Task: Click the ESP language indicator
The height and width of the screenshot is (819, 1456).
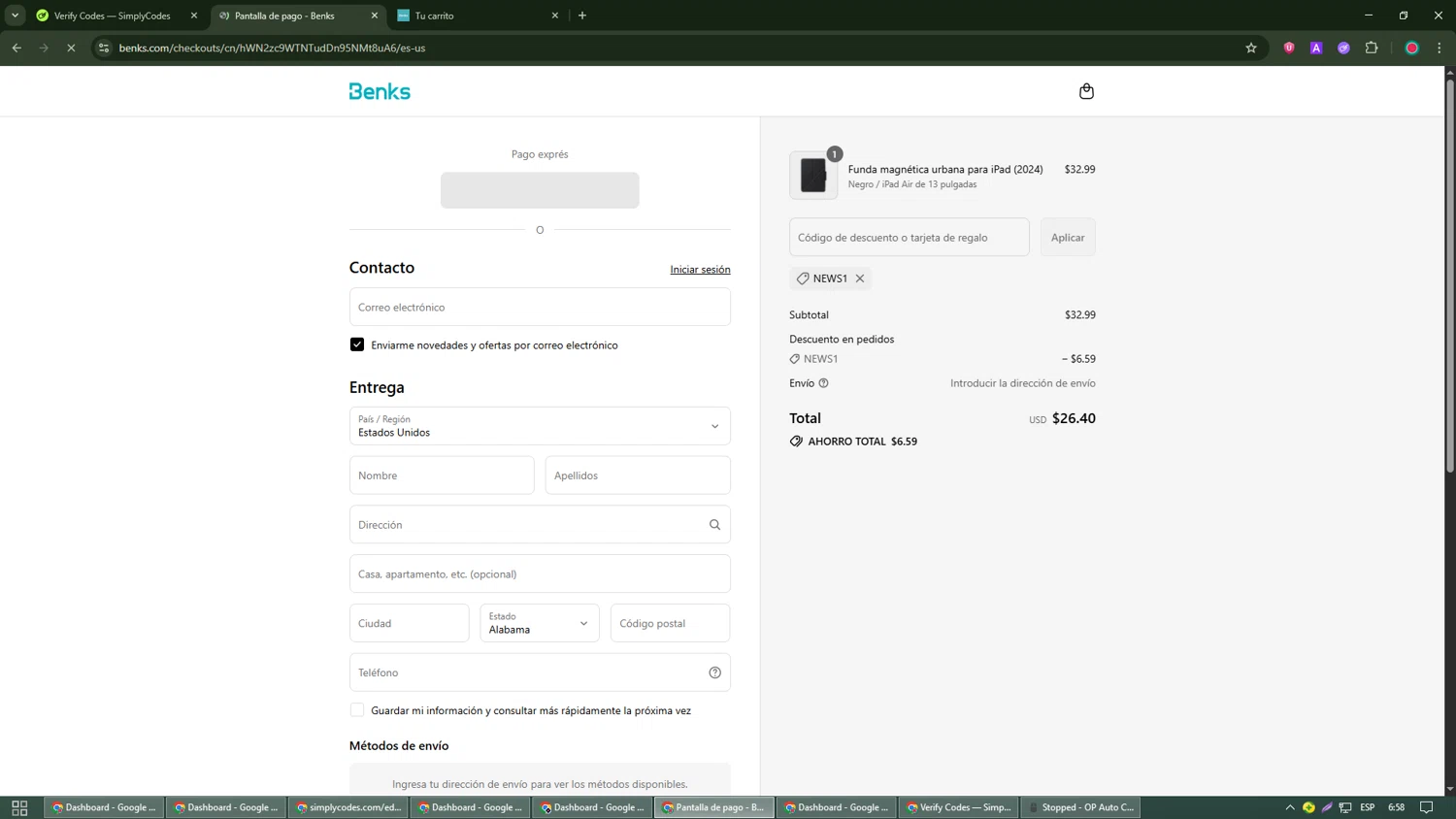Action: pos(1368,807)
